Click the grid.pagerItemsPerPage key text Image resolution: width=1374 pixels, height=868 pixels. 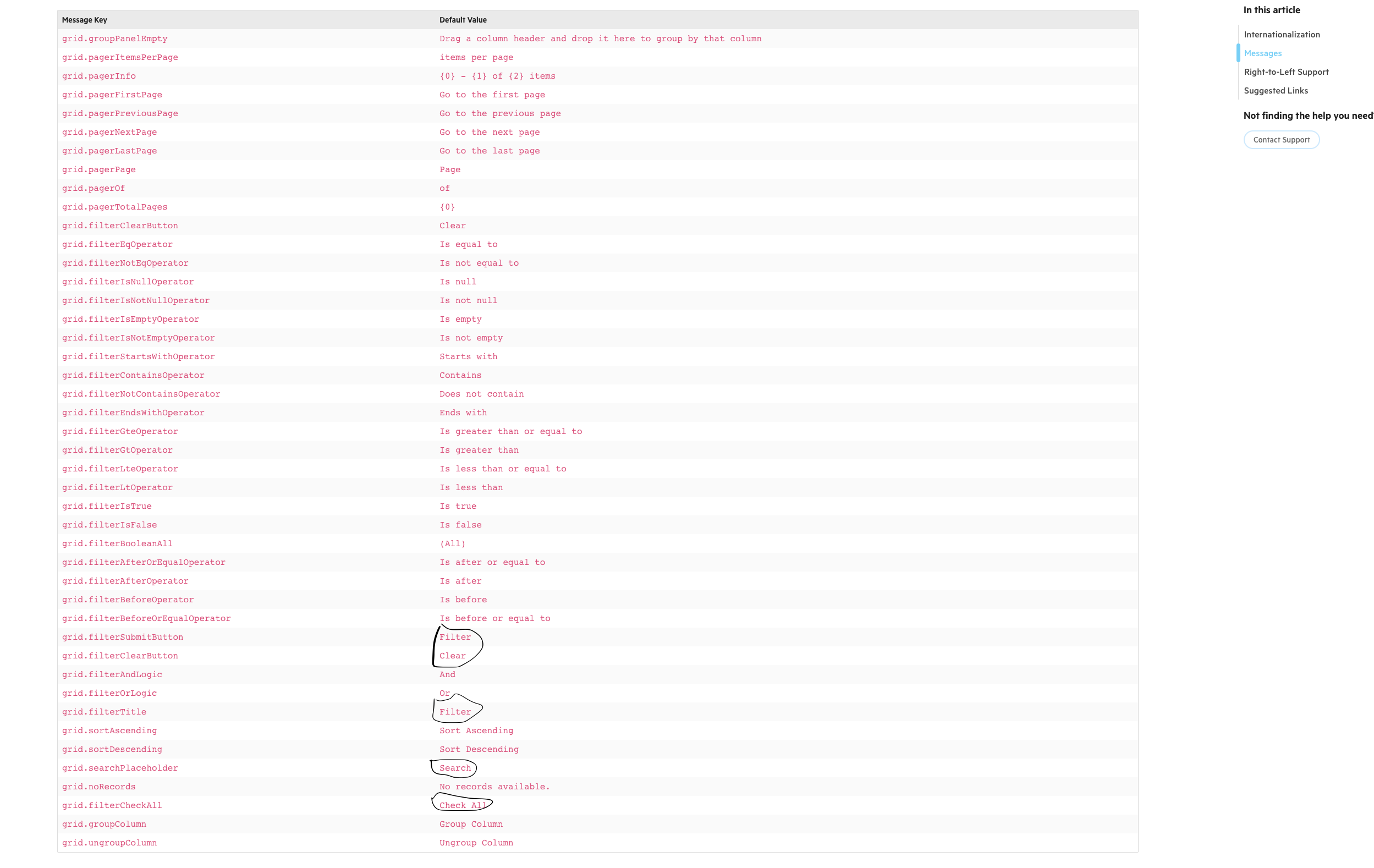tap(120, 58)
